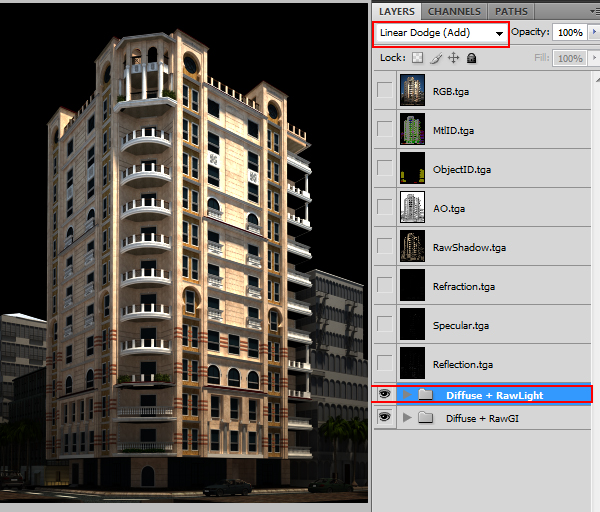This screenshot has height=512, width=600.
Task: Expand the Diffuse + RawGI group triangle
Action: pos(408,417)
